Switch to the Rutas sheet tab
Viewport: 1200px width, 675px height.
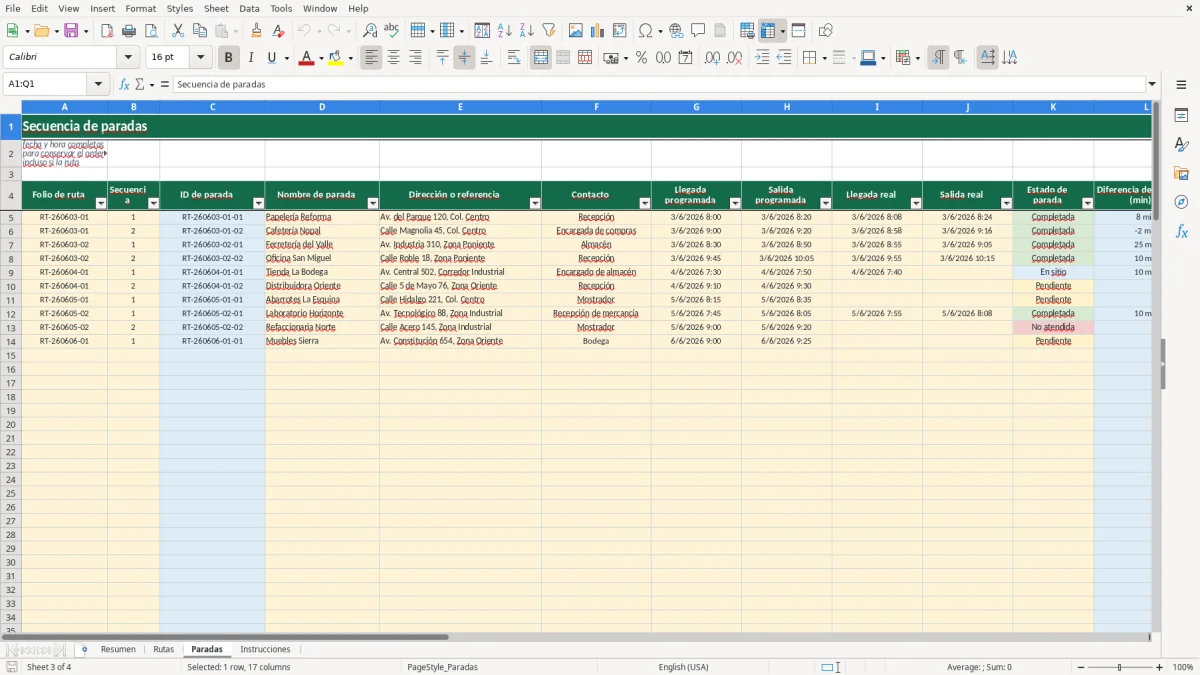pos(164,649)
